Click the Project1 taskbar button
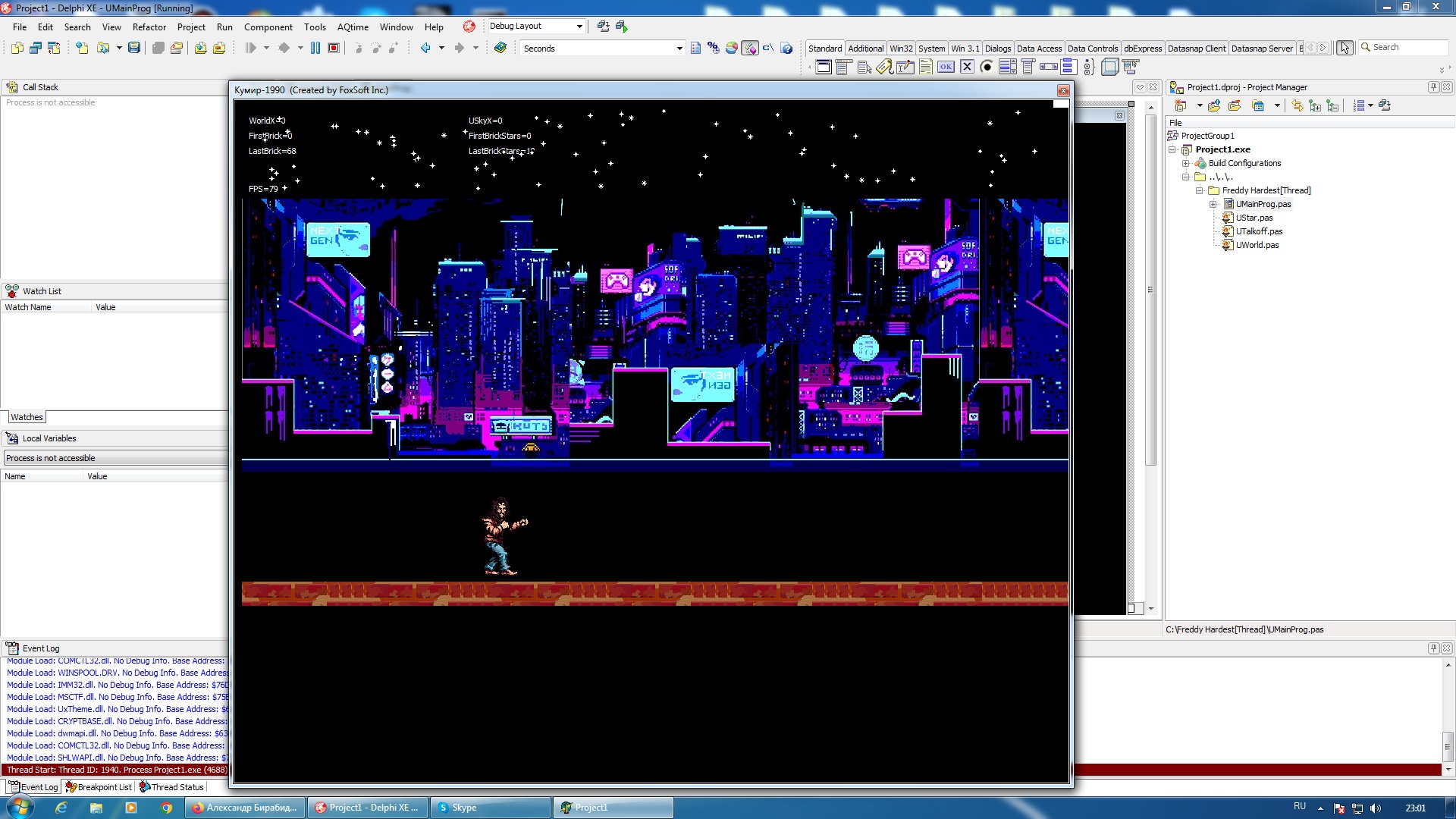Viewport: 1456px width, 819px height. [x=613, y=808]
